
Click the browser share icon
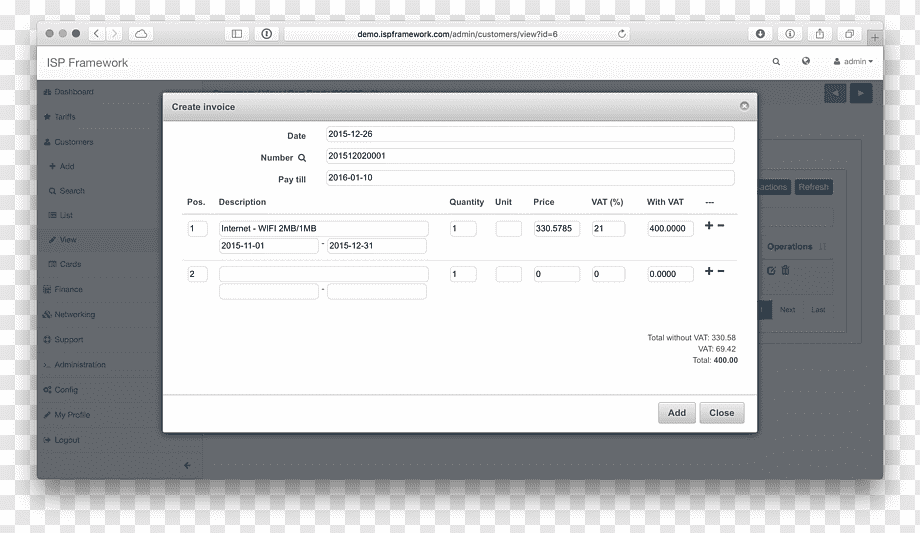pyautogui.click(x=820, y=33)
